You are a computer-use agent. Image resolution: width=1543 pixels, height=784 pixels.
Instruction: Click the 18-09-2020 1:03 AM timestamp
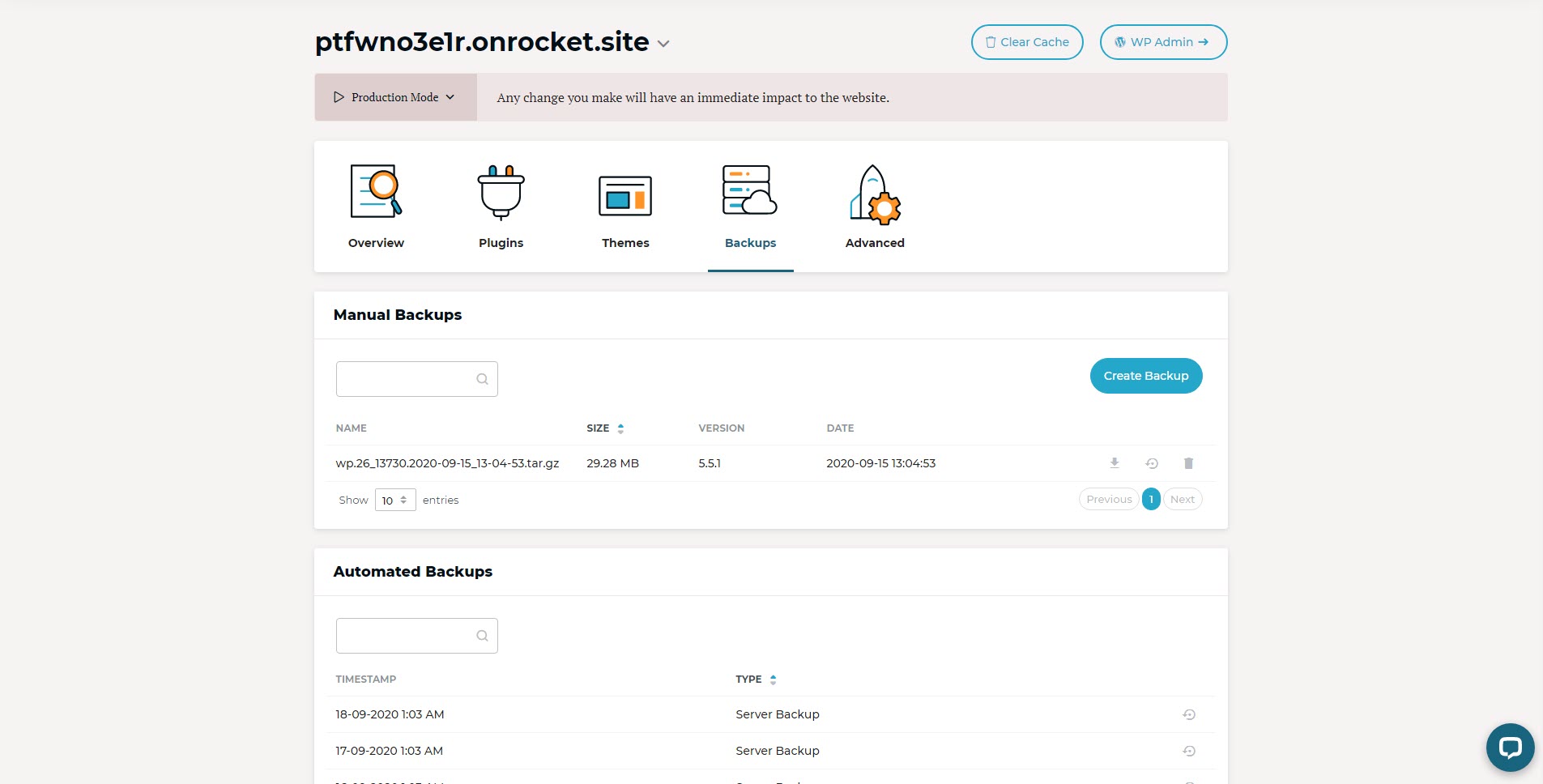click(390, 714)
